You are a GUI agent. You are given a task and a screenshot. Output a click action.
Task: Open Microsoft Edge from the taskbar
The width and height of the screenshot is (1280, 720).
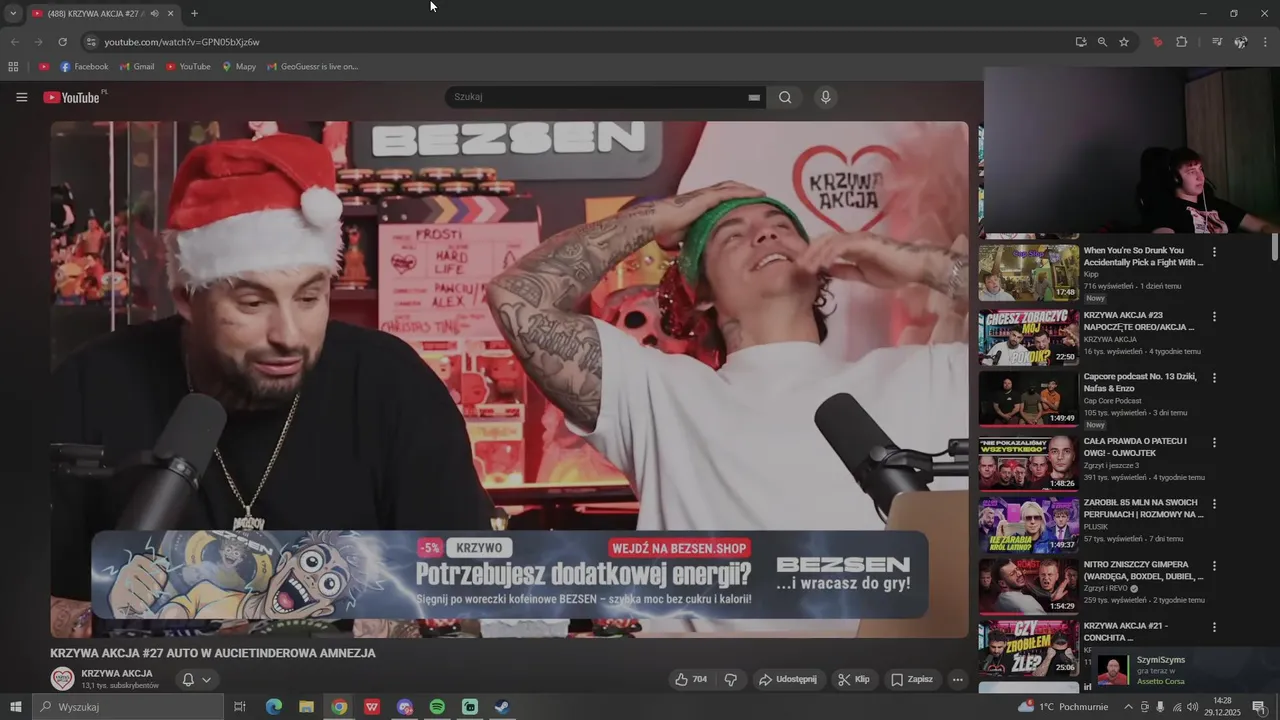click(273, 707)
